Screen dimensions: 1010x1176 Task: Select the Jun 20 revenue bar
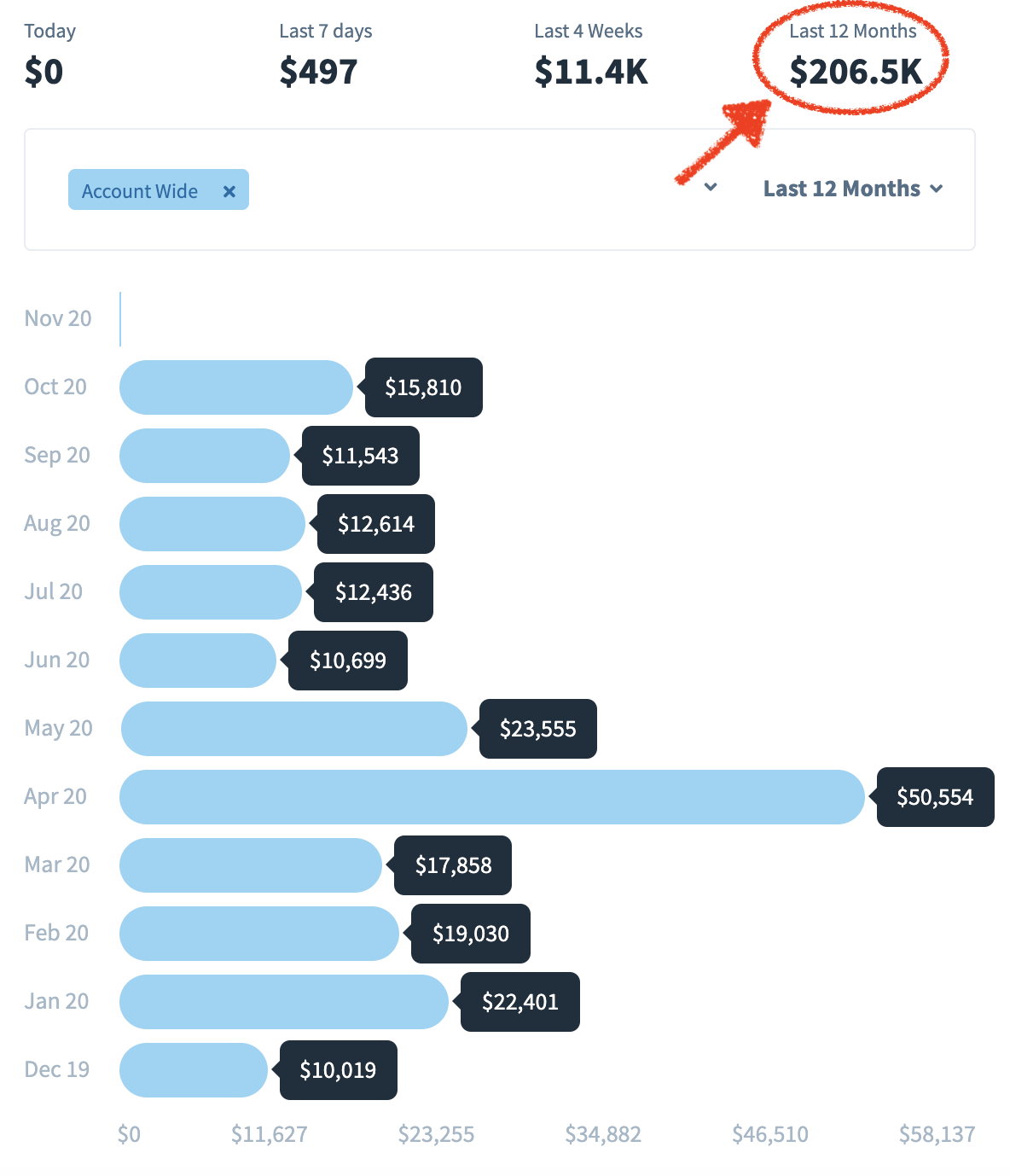click(x=198, y=661)
